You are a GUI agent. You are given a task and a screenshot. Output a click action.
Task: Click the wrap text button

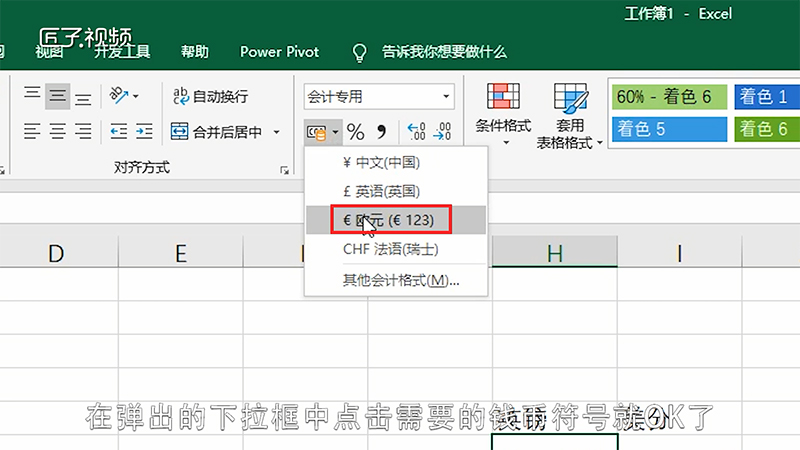click(210, 97)
